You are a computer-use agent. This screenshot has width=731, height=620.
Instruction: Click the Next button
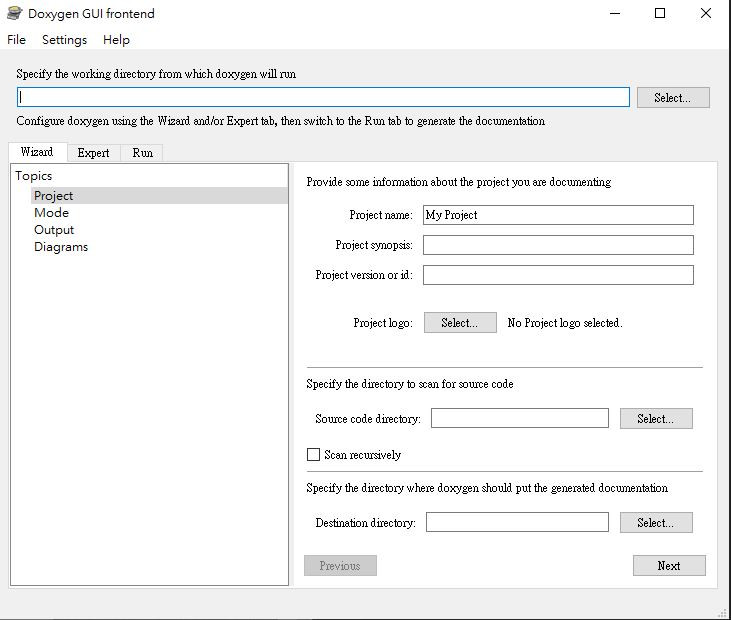(x=669, y=565)
